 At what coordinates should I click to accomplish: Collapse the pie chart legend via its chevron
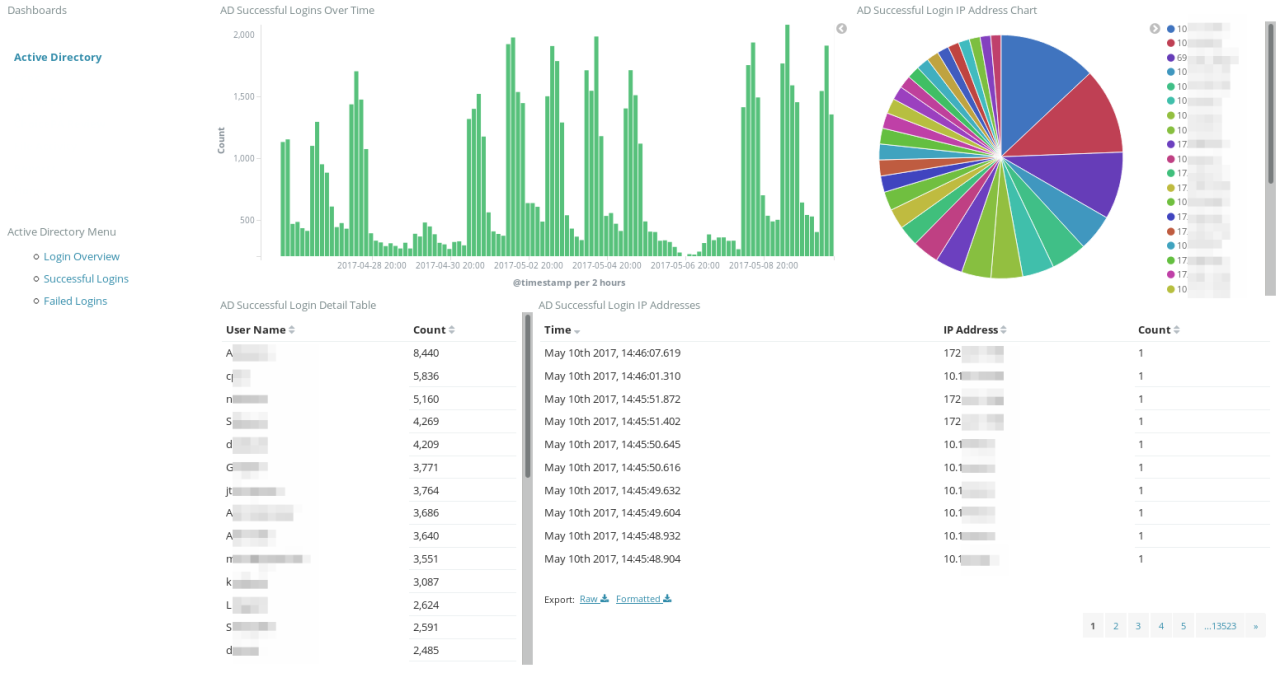coord(1154,28)
